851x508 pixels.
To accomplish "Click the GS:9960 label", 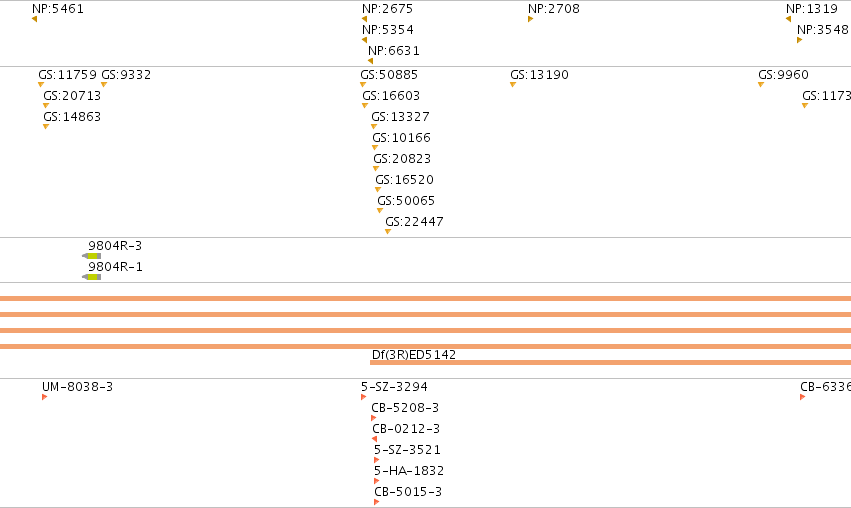I will (783, 74).
